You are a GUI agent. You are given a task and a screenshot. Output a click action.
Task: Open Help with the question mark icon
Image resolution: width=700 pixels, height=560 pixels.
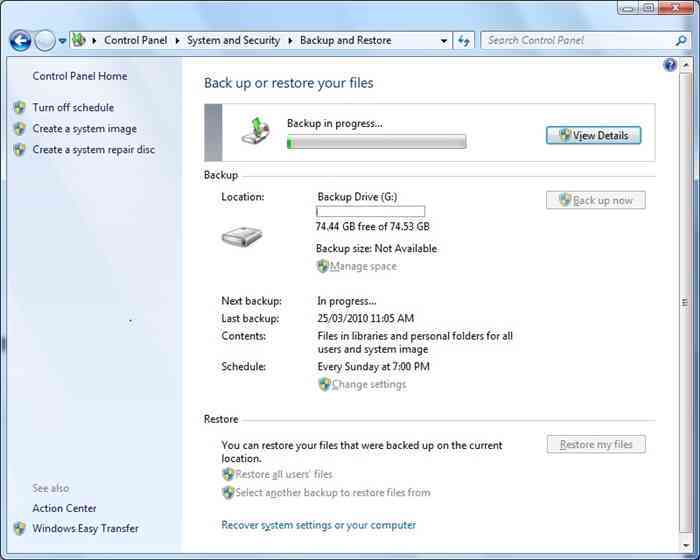(x=670, y=65)
